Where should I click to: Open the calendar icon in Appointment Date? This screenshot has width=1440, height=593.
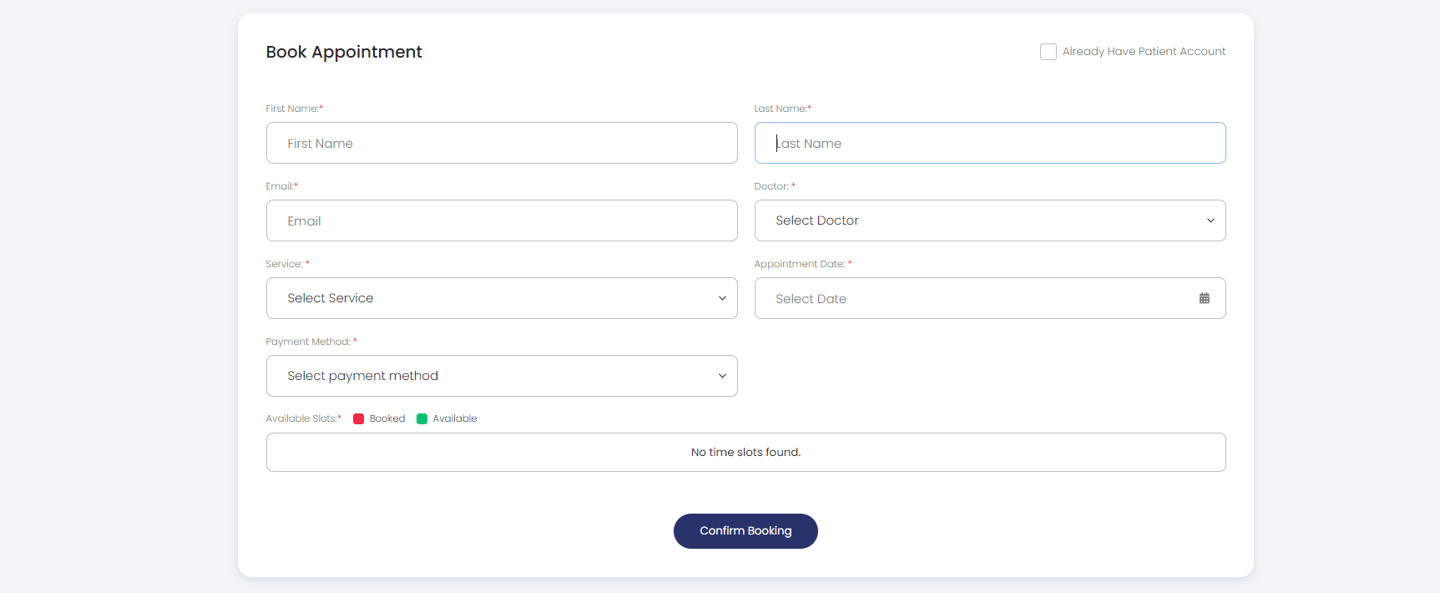pyautogui.click(x=1204, y=298)
